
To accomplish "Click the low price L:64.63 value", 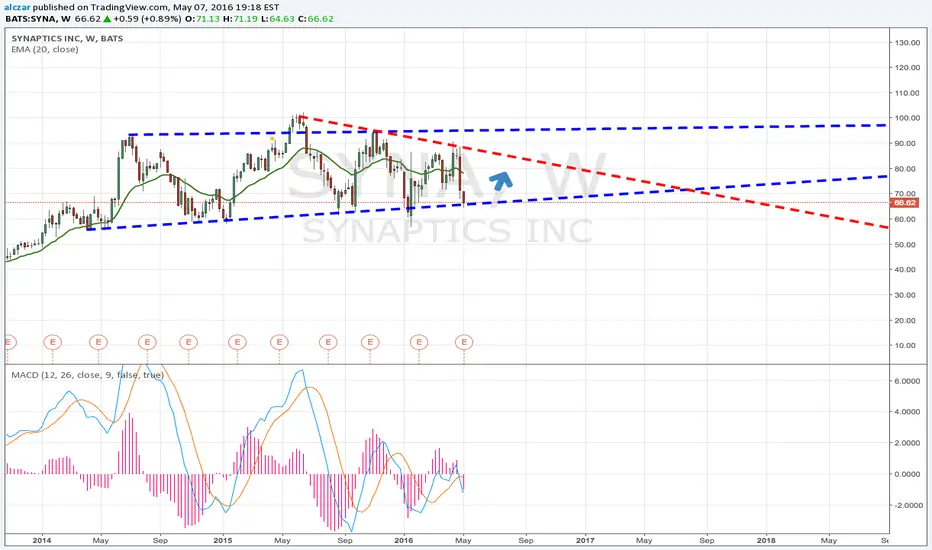I will (x=278, y=19).
